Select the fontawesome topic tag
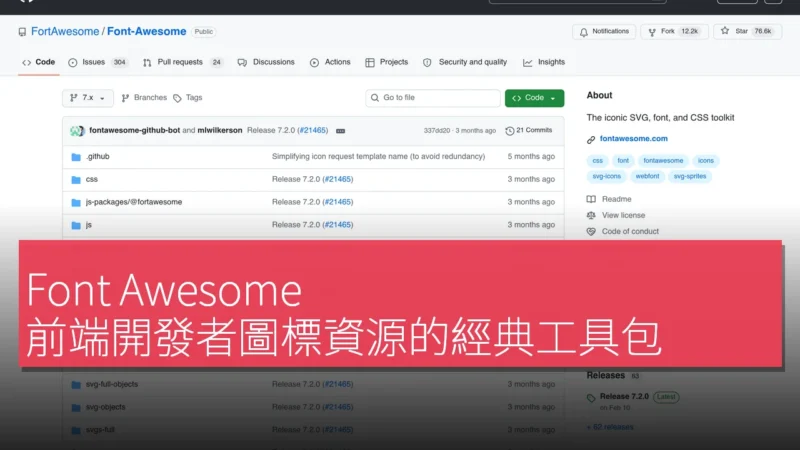The width and height of the screenshot is (800, 450). point(663,161)
